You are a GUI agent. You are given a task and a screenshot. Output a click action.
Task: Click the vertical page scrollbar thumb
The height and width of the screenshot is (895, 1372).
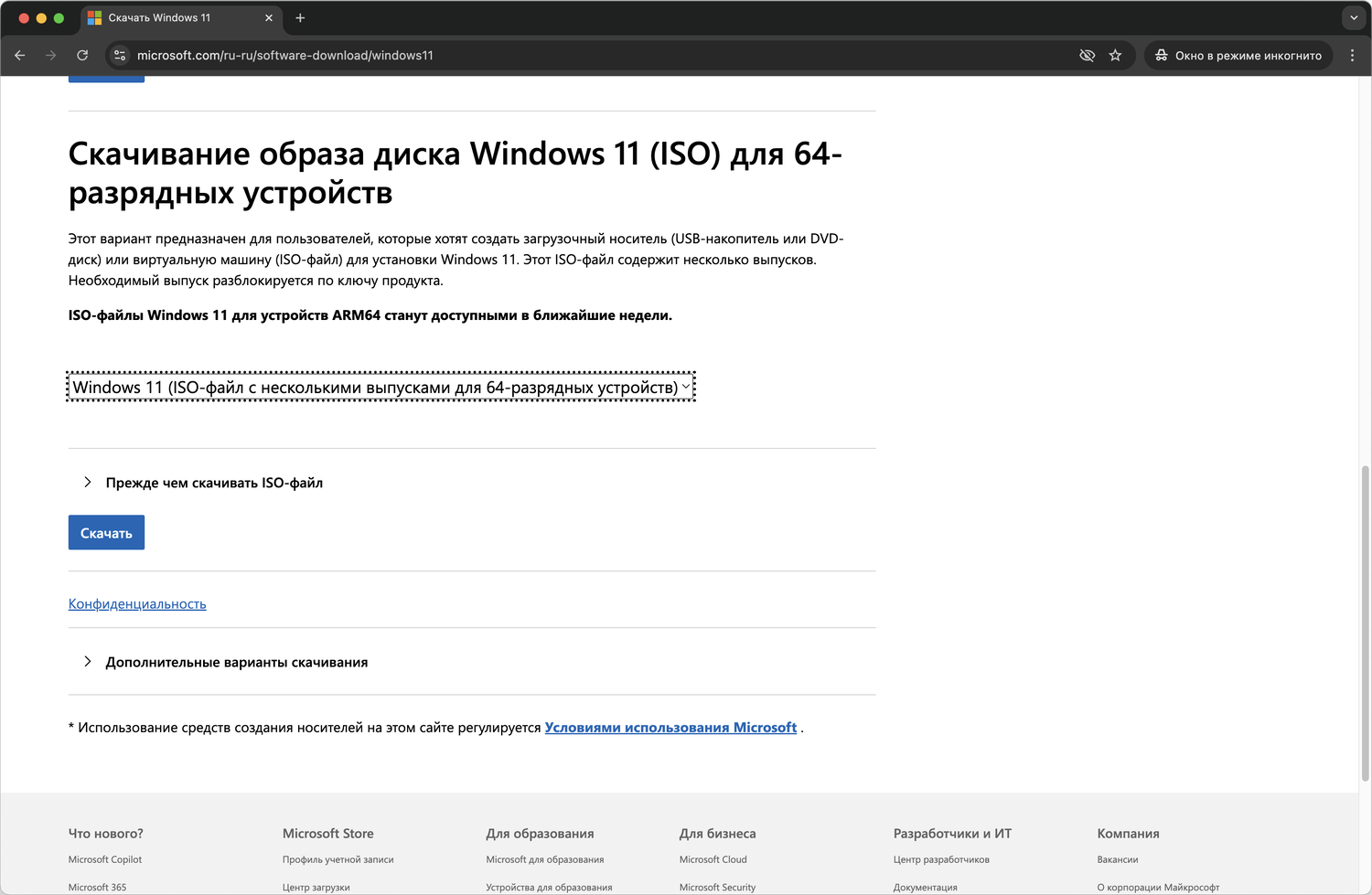click(x=1365, y=622)
